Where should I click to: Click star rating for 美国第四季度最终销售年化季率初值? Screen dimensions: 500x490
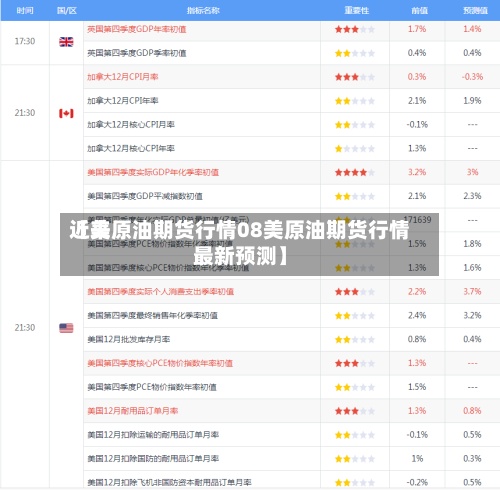point(355,316)
